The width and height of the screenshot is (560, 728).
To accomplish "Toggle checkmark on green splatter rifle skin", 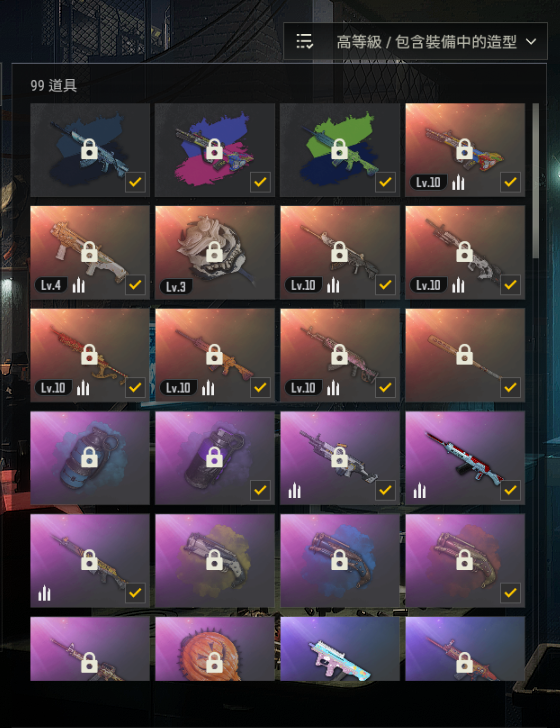I will [x=385, y=182].
